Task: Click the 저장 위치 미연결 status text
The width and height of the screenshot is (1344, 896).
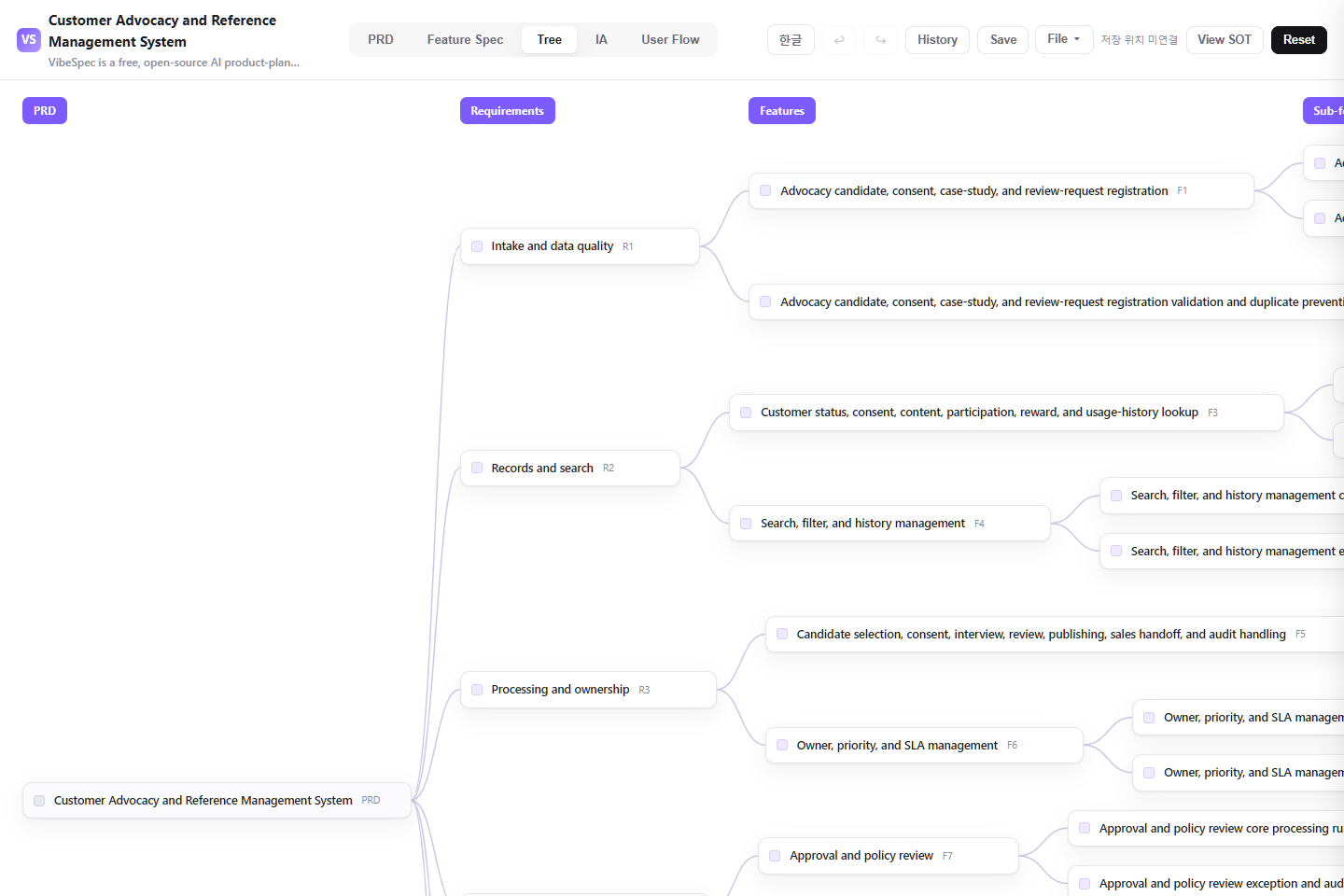Action: pyautogui.click(x=1139, y=40)
